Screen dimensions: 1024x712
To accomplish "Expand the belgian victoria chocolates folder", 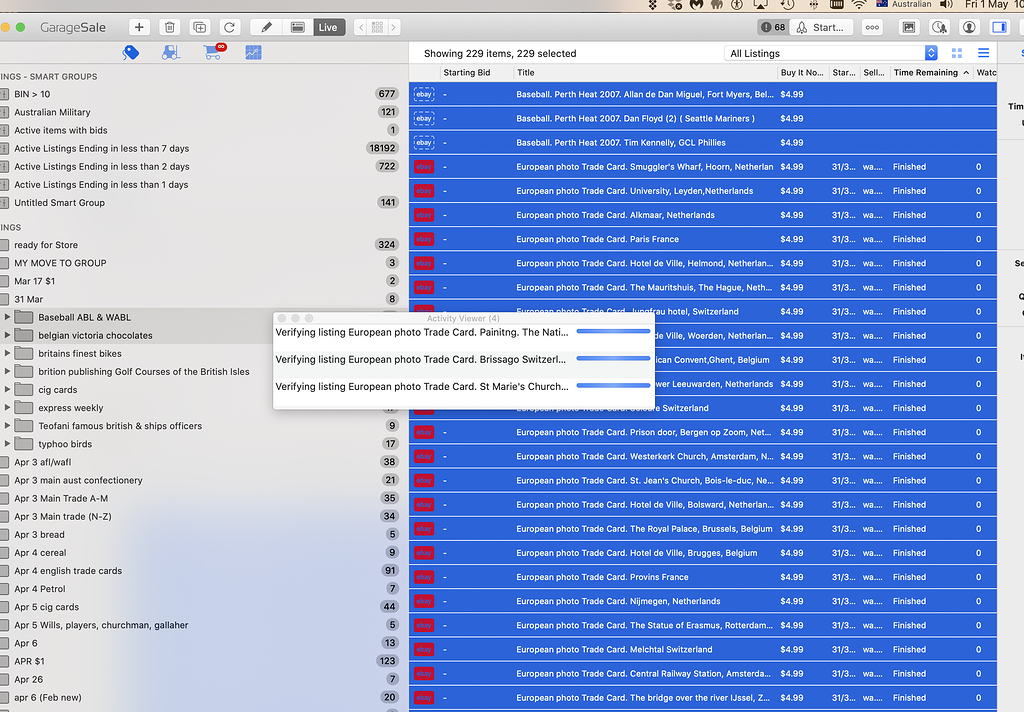I will tap(7, 335).
